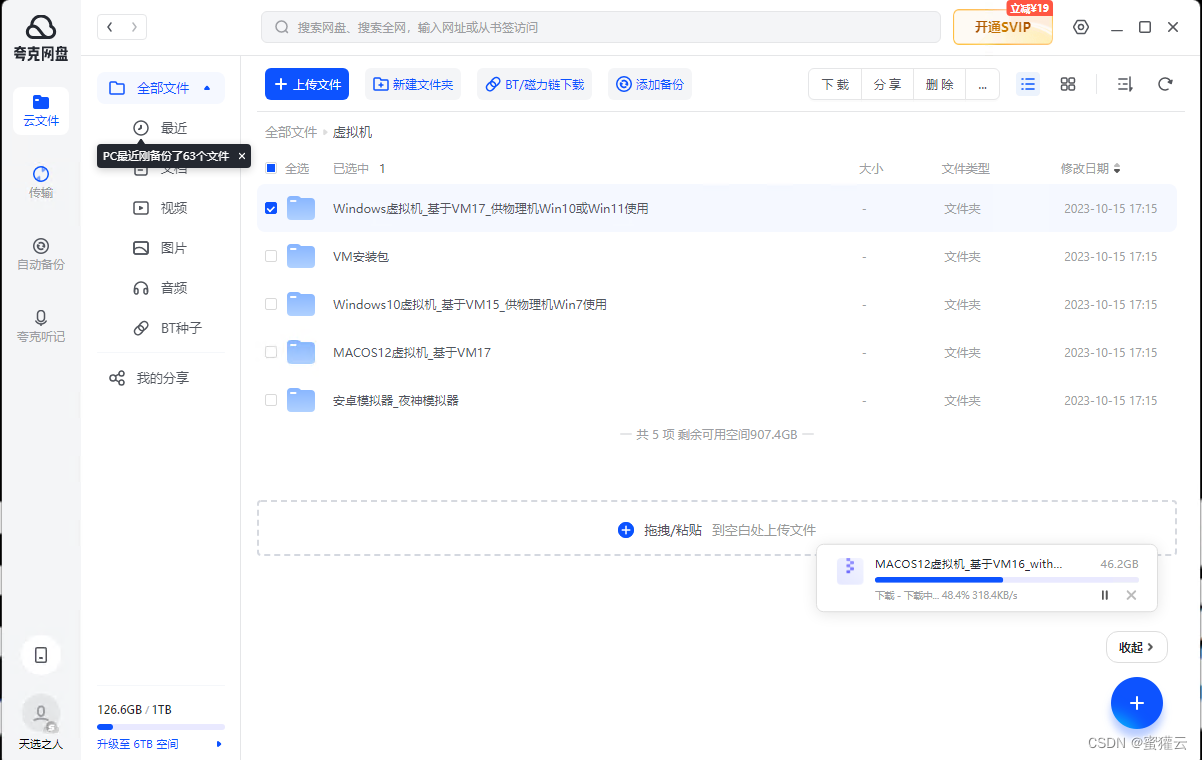This screenshot has height=760, width=1202.
Task: Open the sort order icon
Action: 1125,84
